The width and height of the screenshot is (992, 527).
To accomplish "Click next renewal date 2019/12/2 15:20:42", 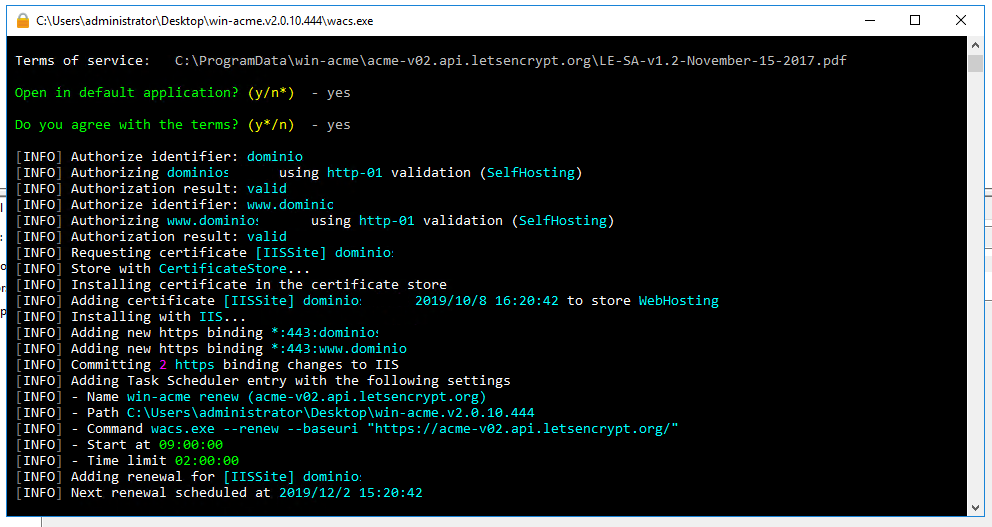I will [x=350, y=492].
